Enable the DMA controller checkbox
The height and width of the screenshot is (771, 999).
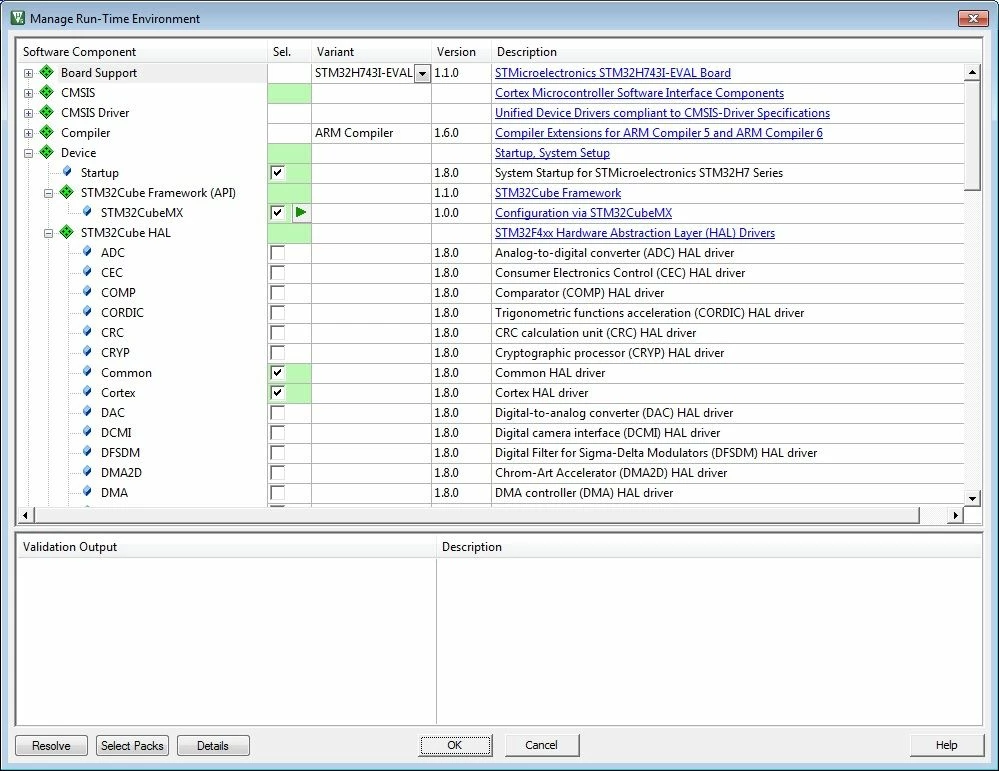(x=277, y=493)
